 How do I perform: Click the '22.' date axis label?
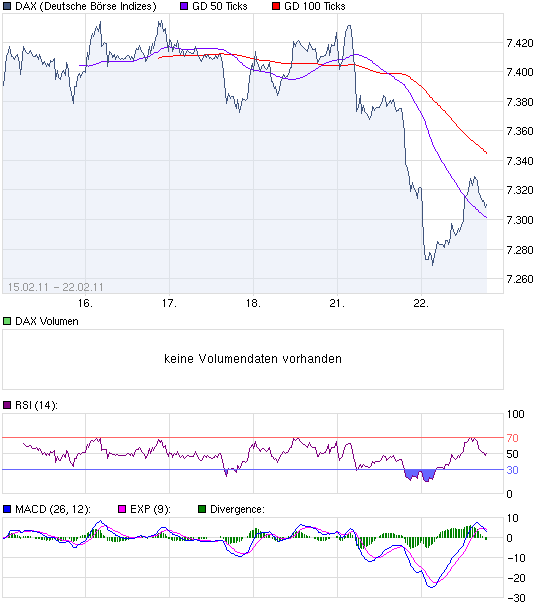pos(421,303)
